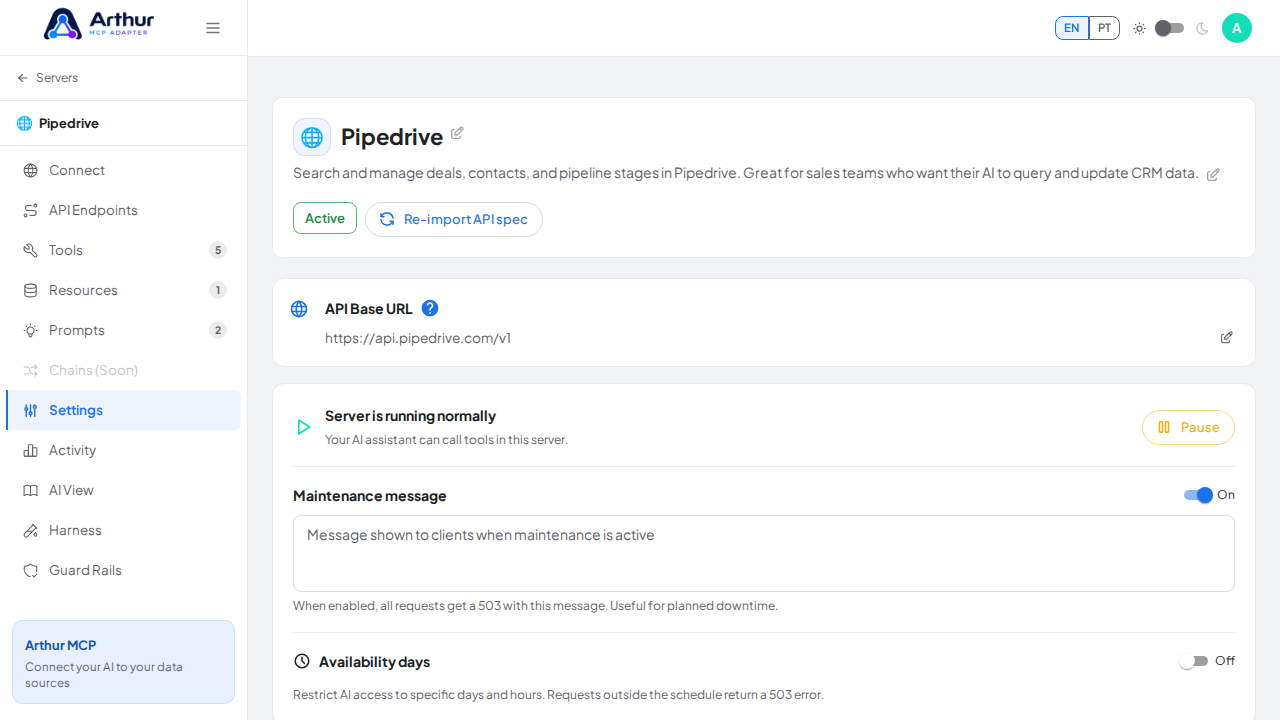Re-import the API spec

(454, 219)
